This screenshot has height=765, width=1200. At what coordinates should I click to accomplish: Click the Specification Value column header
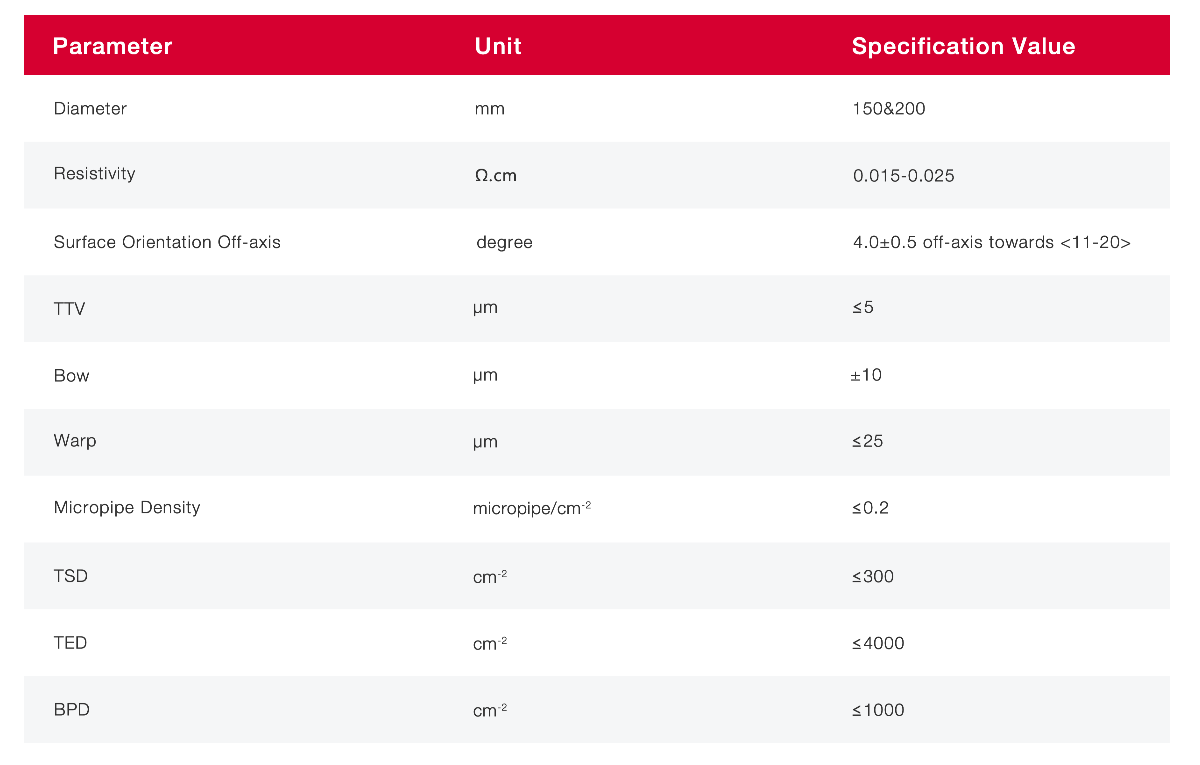(x=963, y=46)
